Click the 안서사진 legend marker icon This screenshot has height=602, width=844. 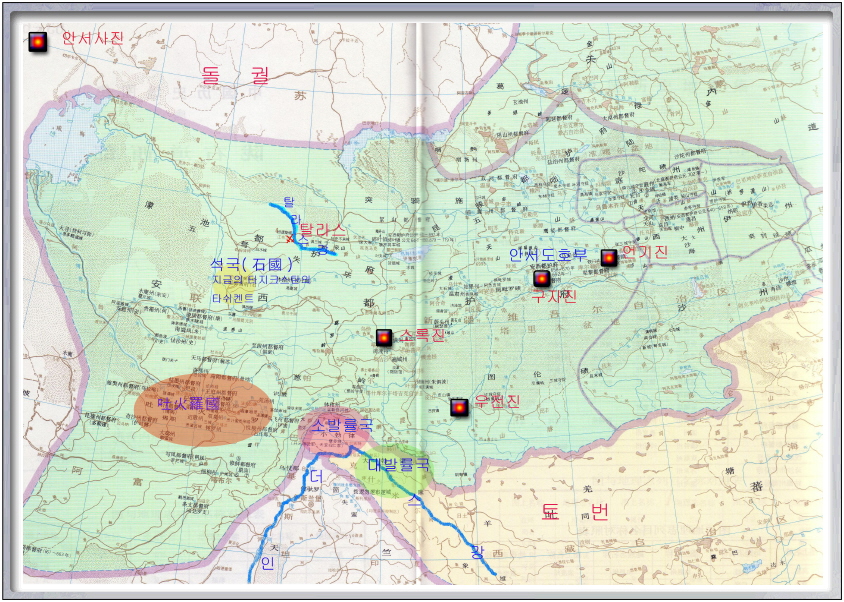point(37,42)
